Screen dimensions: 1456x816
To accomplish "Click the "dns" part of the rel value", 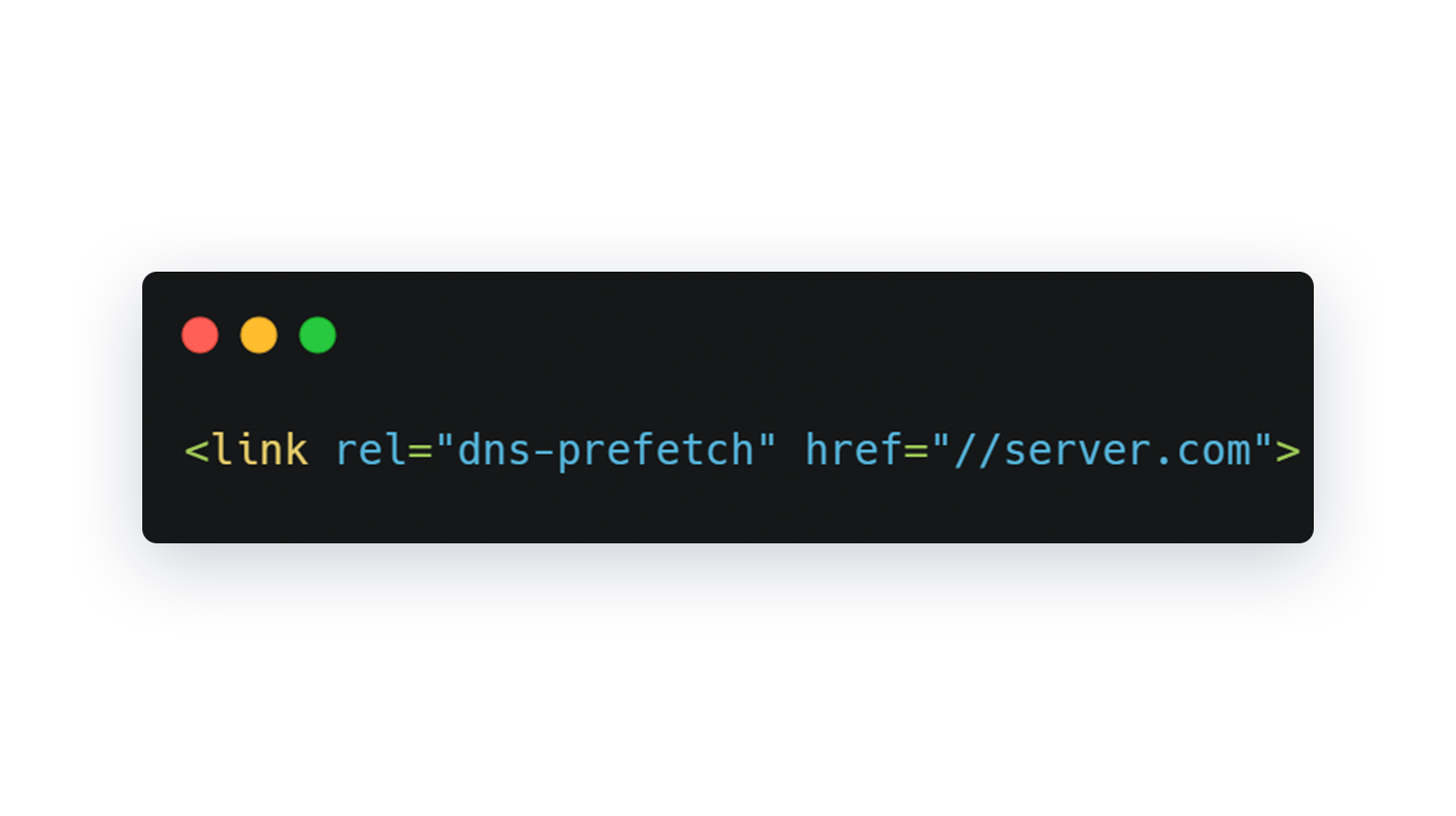I will pos(495,450).
